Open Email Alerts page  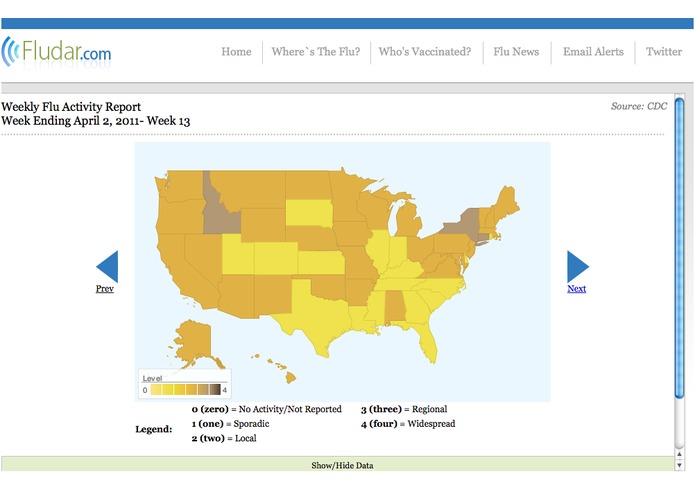tap(593, 52)
